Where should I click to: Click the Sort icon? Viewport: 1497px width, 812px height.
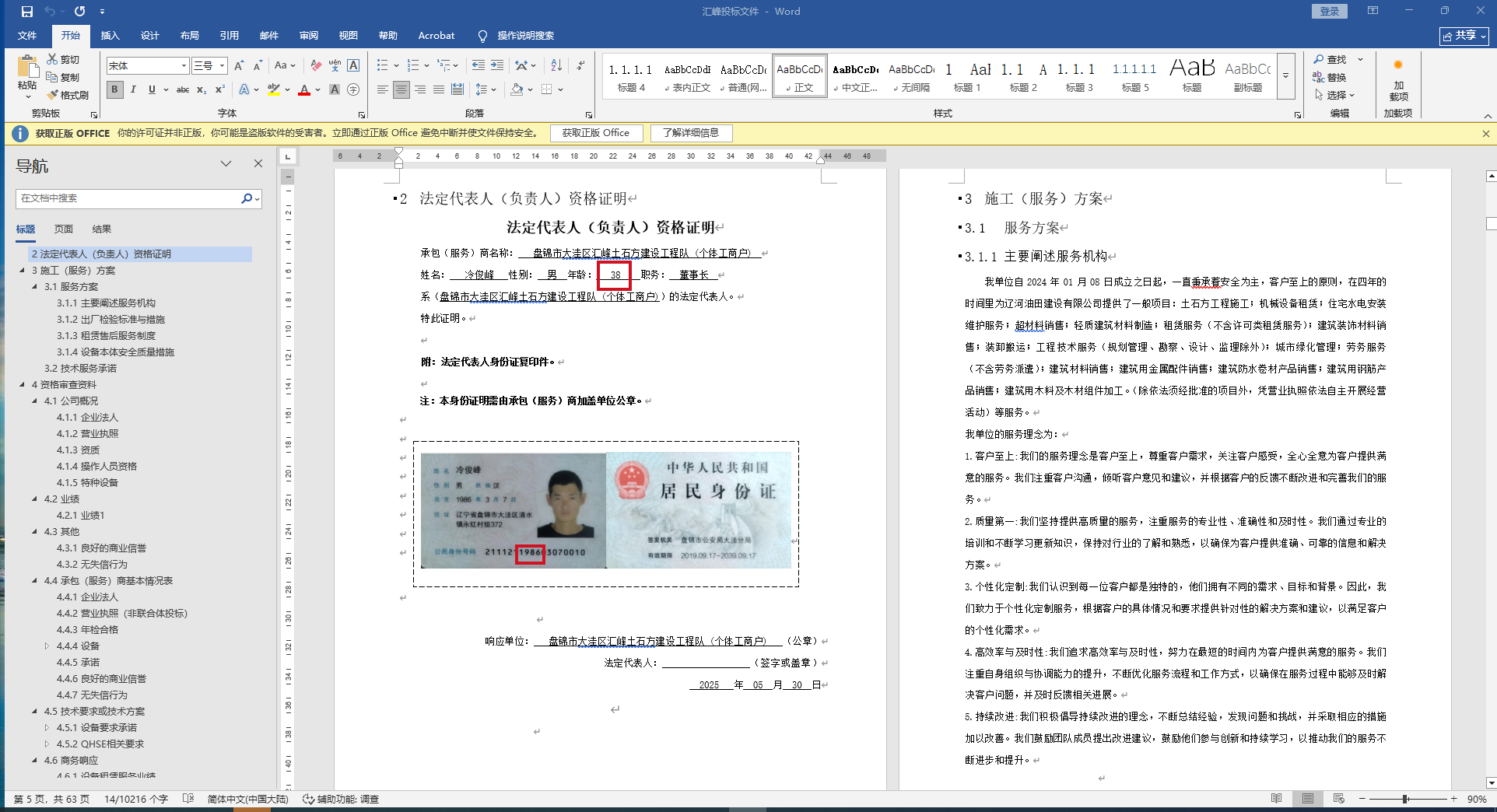click(556, 66)
